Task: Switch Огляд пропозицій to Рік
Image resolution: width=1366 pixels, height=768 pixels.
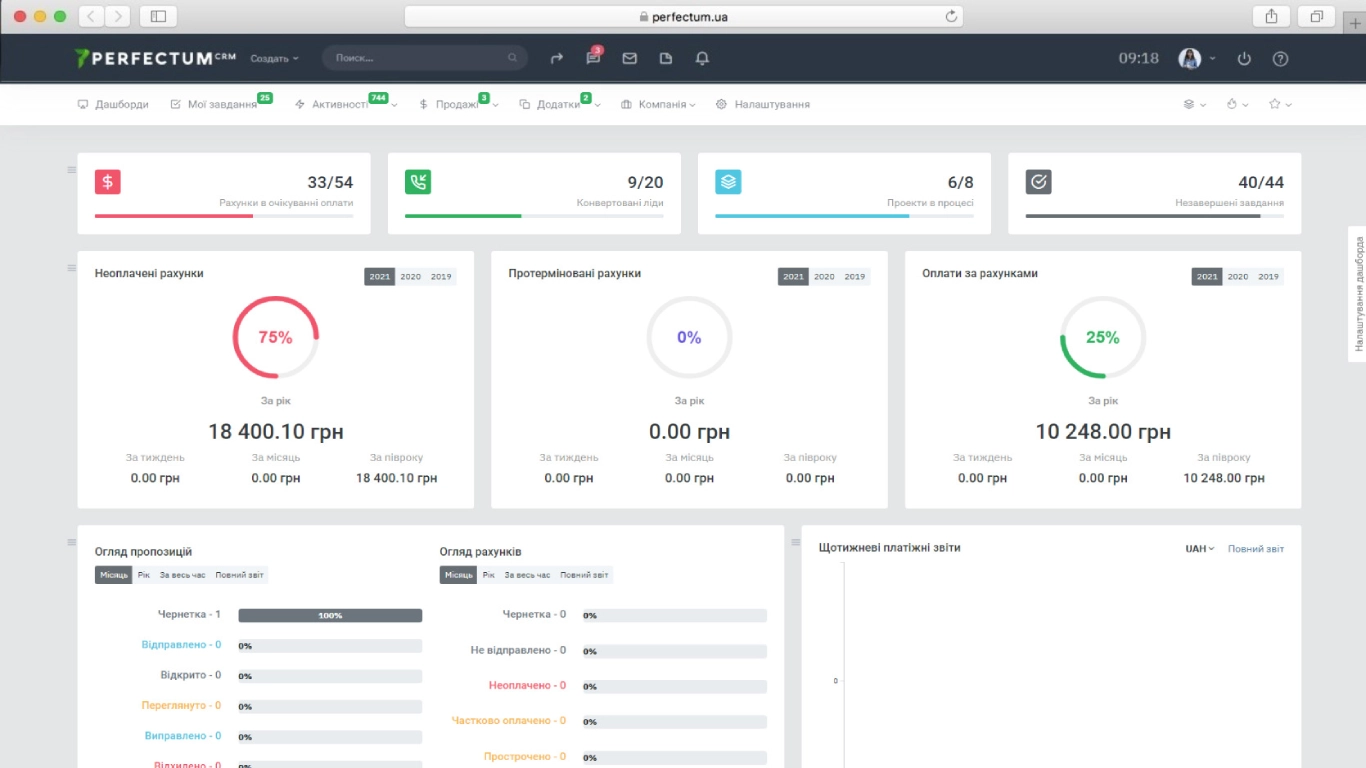Action: pos(144,575)
